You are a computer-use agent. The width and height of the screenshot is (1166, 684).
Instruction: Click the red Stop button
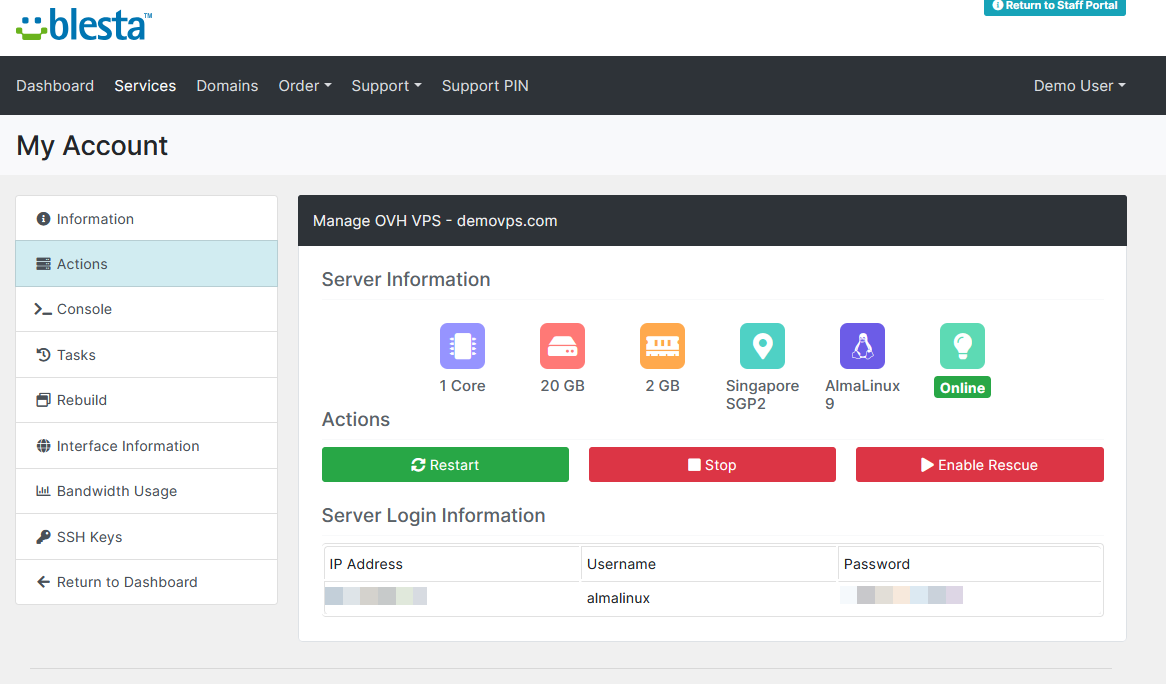[712, 465]
